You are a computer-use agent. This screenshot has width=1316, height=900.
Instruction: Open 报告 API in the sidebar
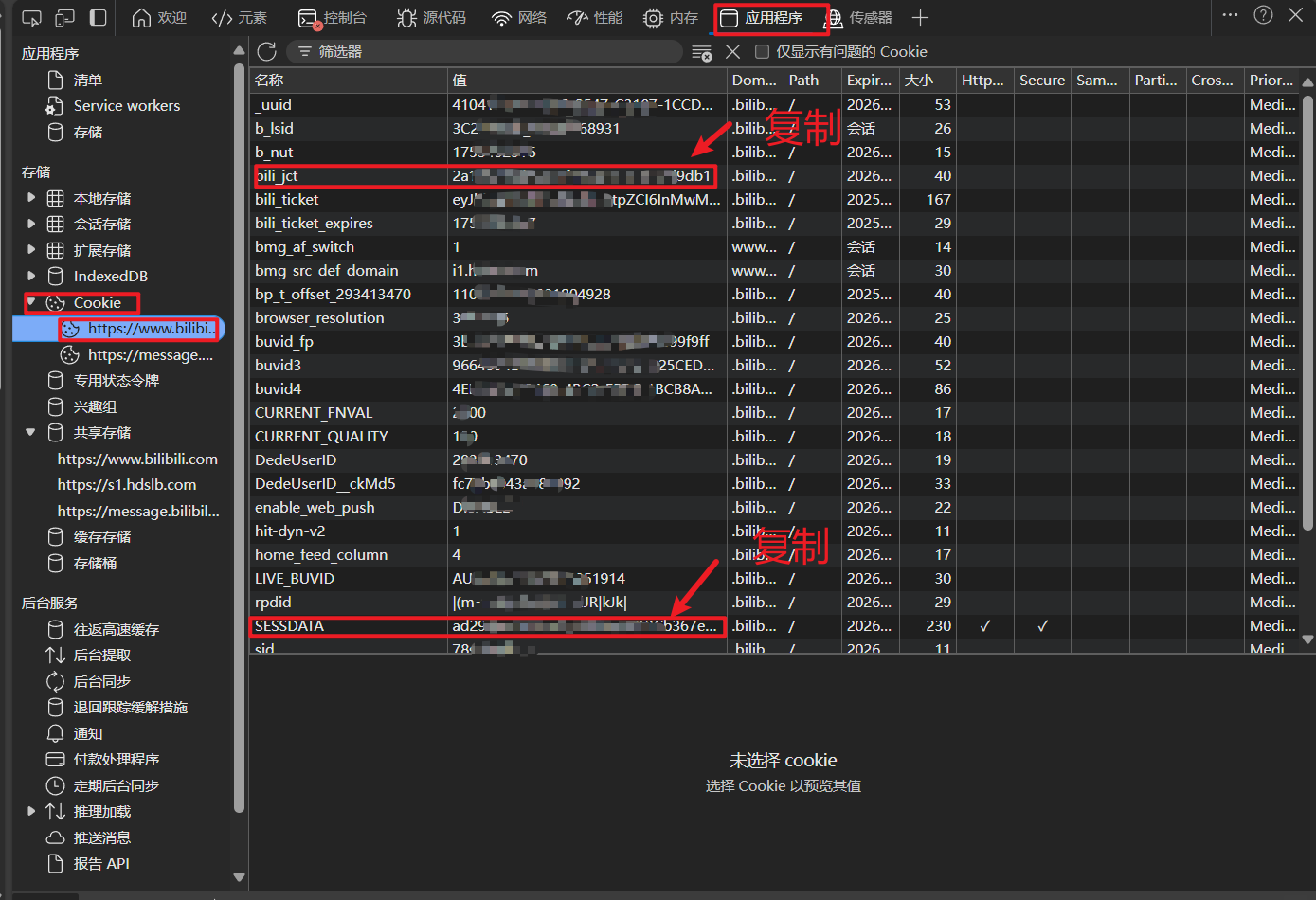[101, 864]
